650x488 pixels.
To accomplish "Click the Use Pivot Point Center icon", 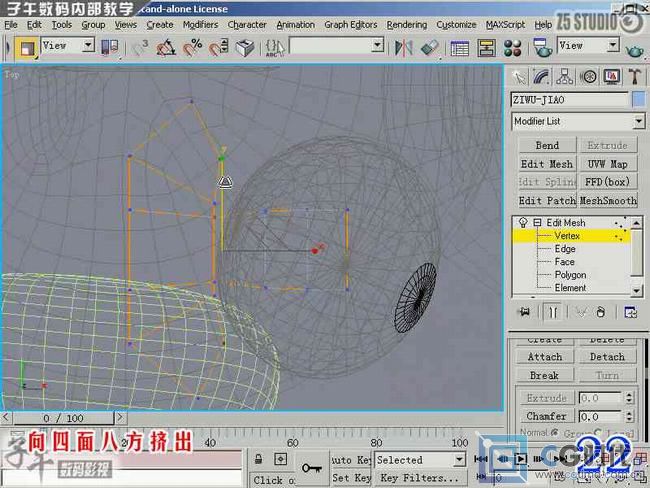I will [x=110, y=48].
